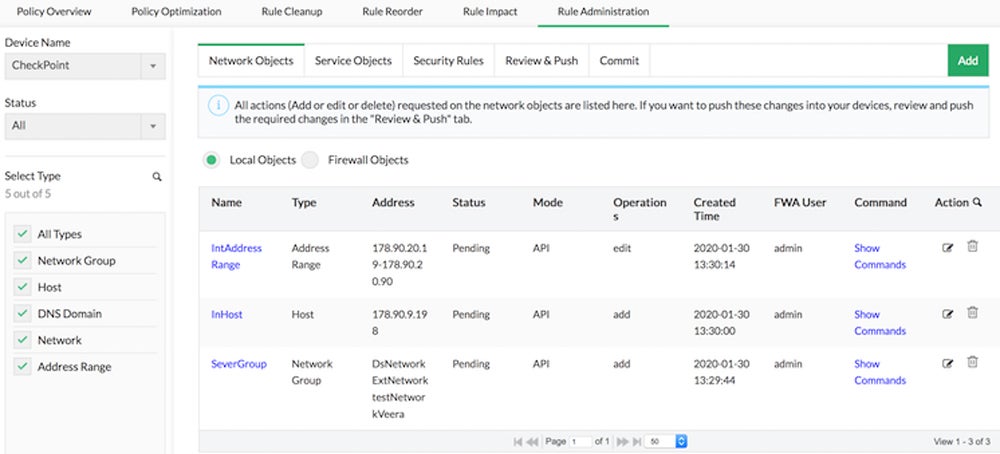Show Commands for the InHost object
1000x454 pixels.
tap(879, 322)
